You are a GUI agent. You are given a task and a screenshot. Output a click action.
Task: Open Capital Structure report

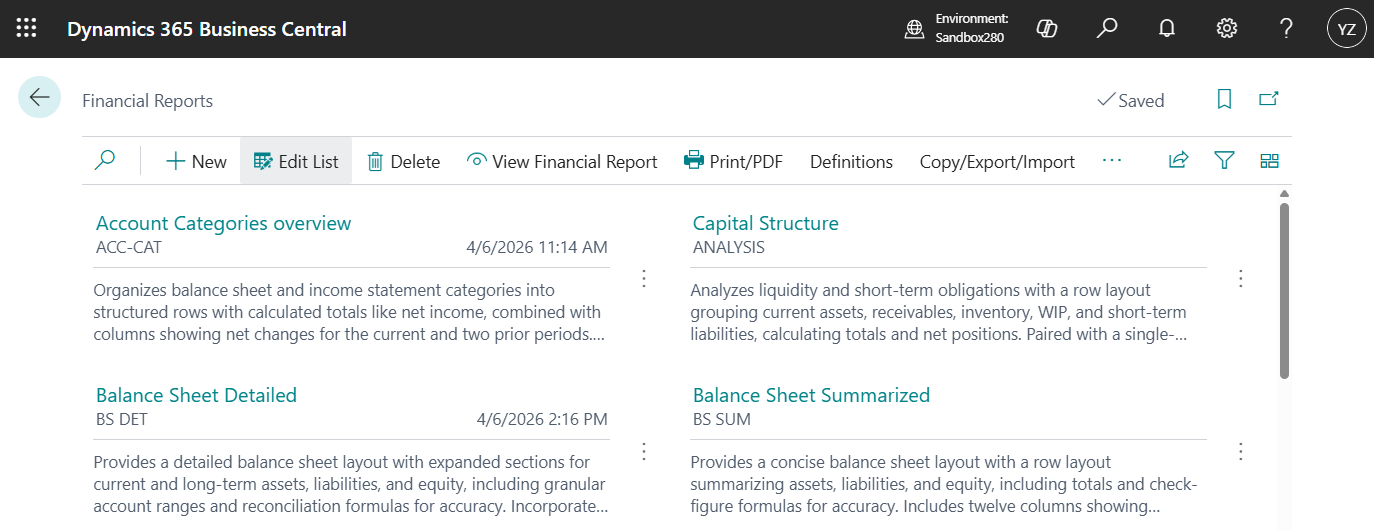(x=766, y=223)
